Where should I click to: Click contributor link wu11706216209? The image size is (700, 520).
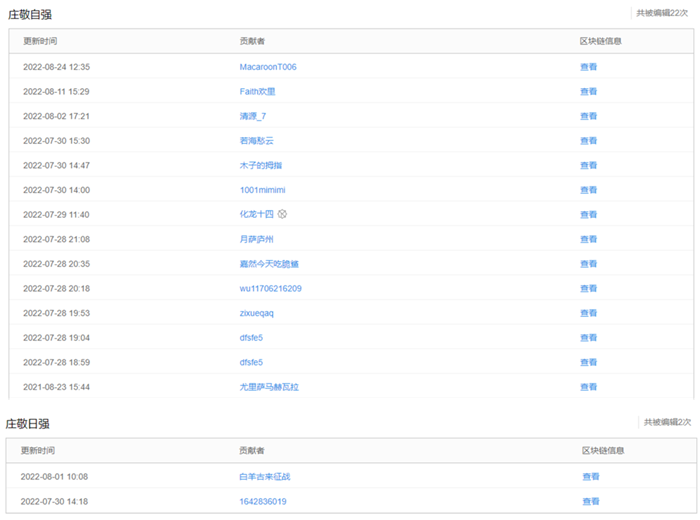coord(270,288)
